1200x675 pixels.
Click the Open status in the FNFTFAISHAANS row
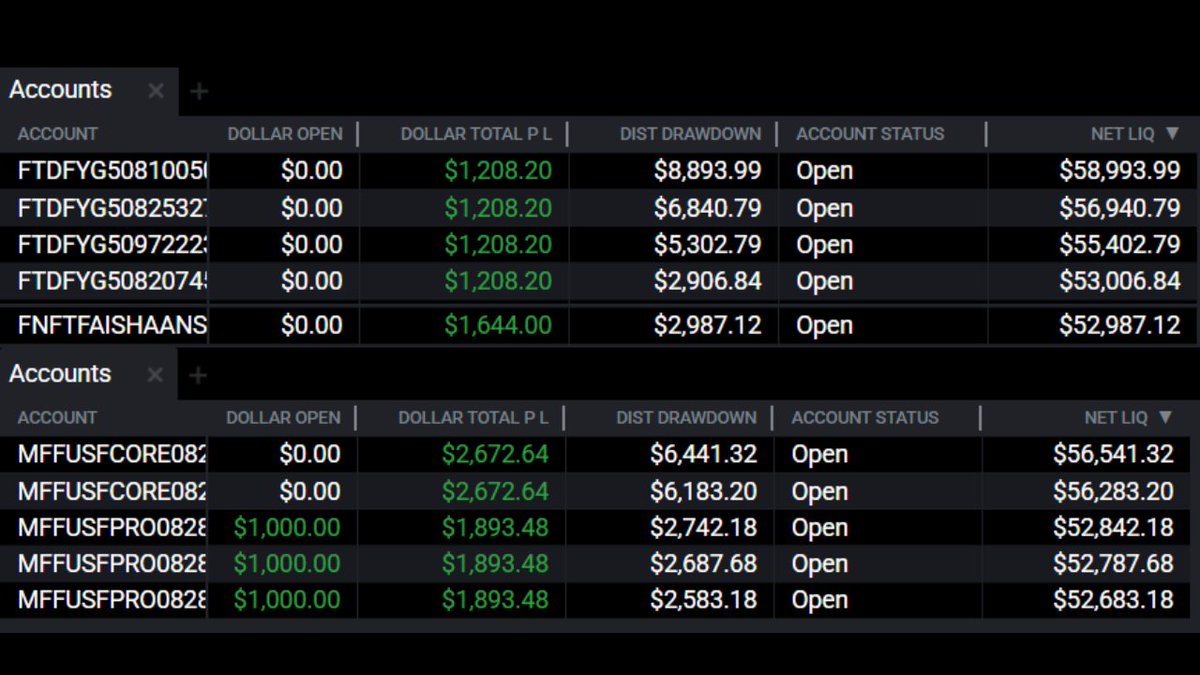coord(825,326)
